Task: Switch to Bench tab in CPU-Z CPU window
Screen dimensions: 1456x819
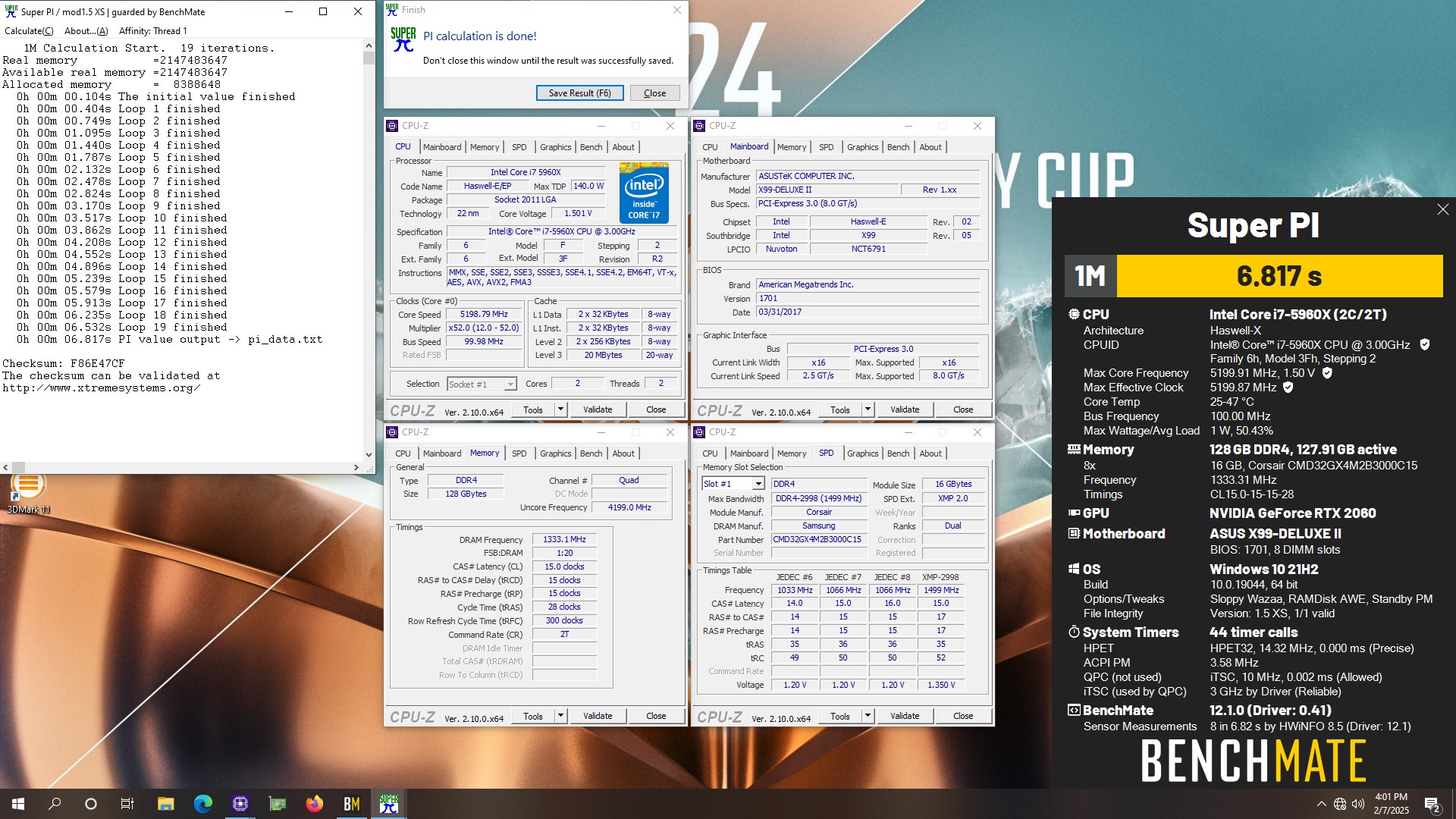Action: coord(591,147)
